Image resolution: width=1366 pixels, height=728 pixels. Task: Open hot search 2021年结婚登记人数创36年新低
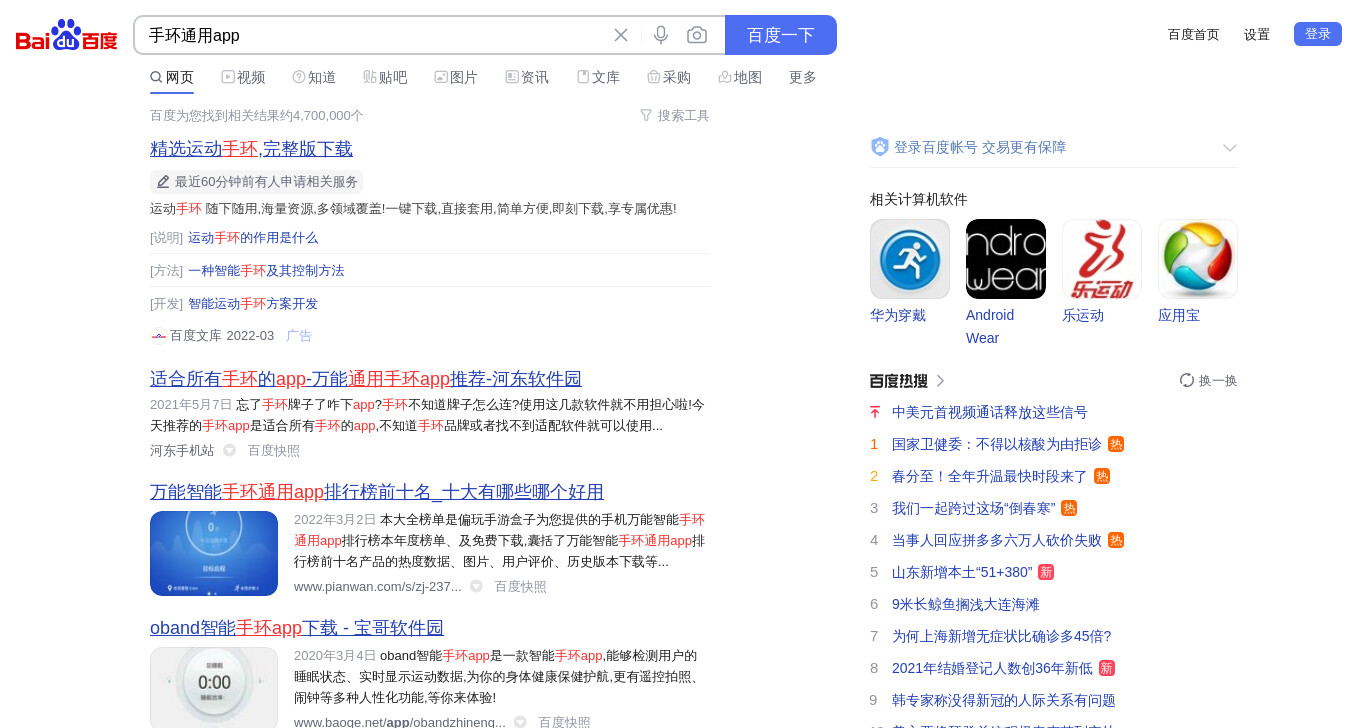992,668
